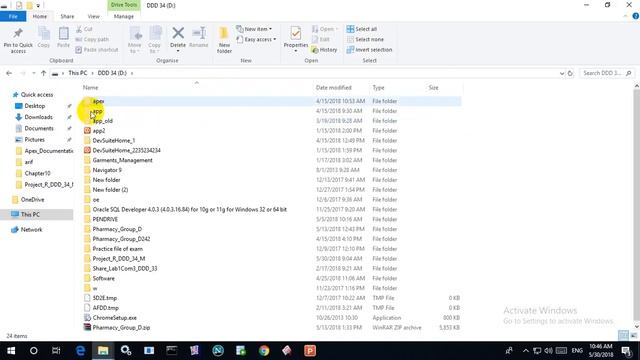Image resolution: width=640 pixels, height=360 pixels.
Task: Select OneDrive in navigation pane
Action: 32,200
